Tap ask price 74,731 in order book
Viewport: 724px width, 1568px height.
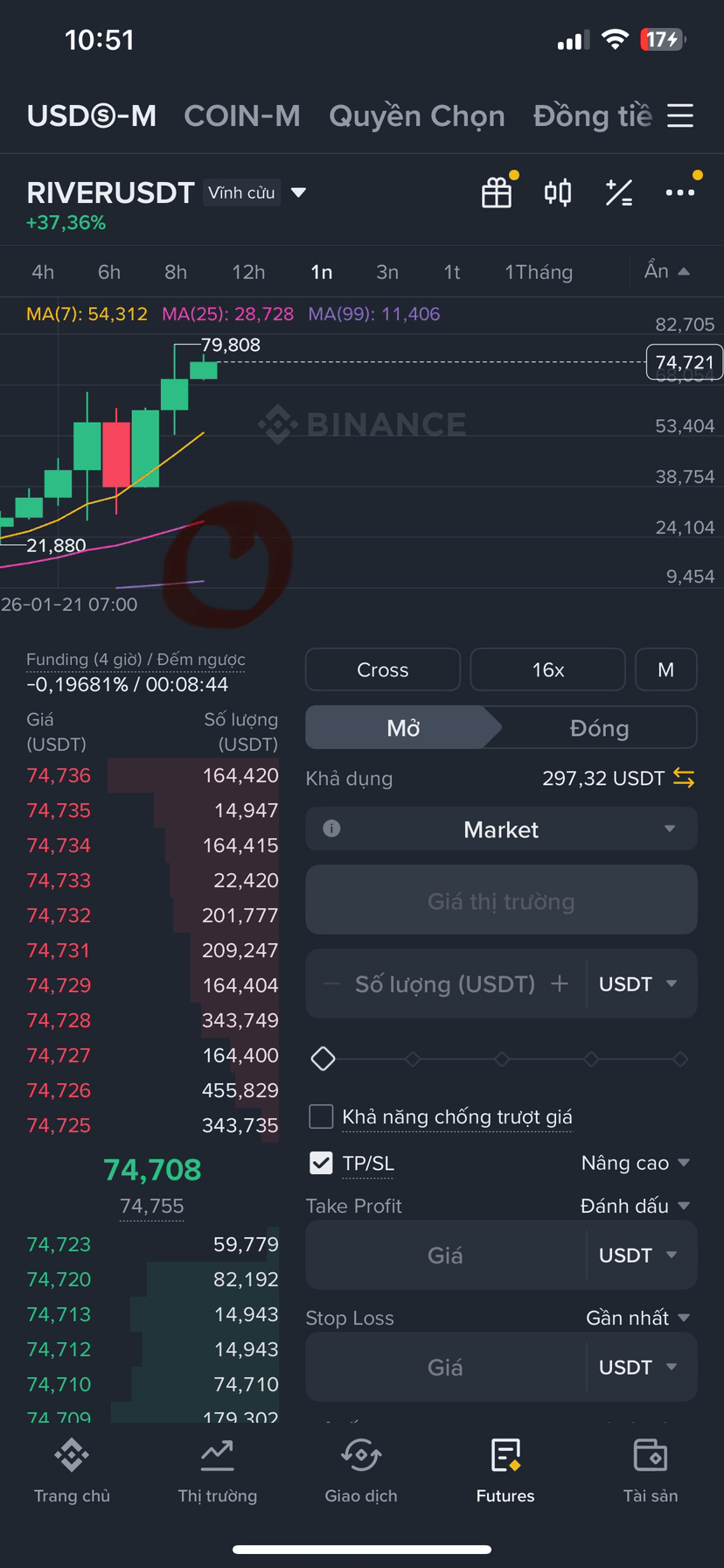59,950
